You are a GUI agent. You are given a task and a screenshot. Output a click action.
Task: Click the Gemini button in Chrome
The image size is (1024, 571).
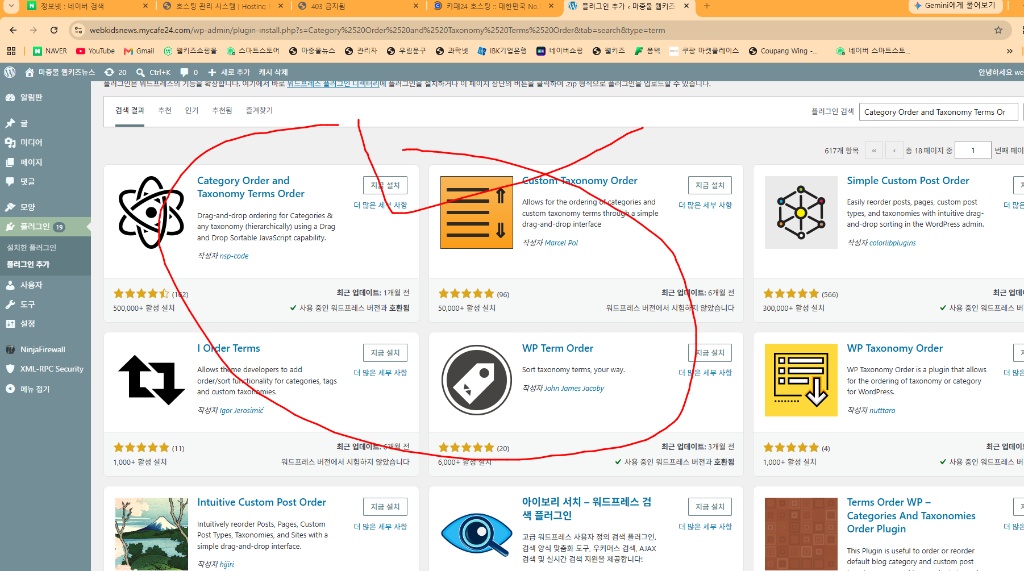[x=954, y=6]
